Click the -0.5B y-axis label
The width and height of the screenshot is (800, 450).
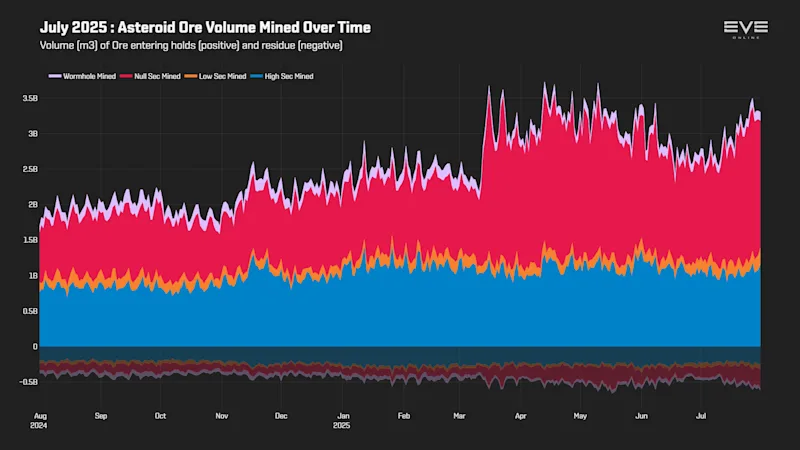pos(29,382)
